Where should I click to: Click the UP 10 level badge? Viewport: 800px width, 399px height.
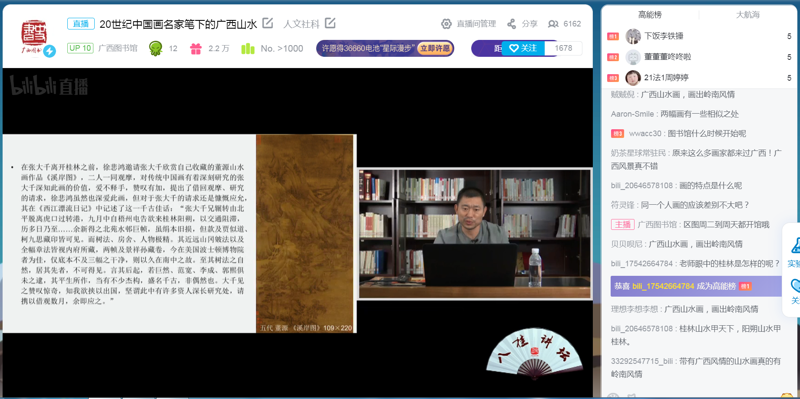[80, 48]
